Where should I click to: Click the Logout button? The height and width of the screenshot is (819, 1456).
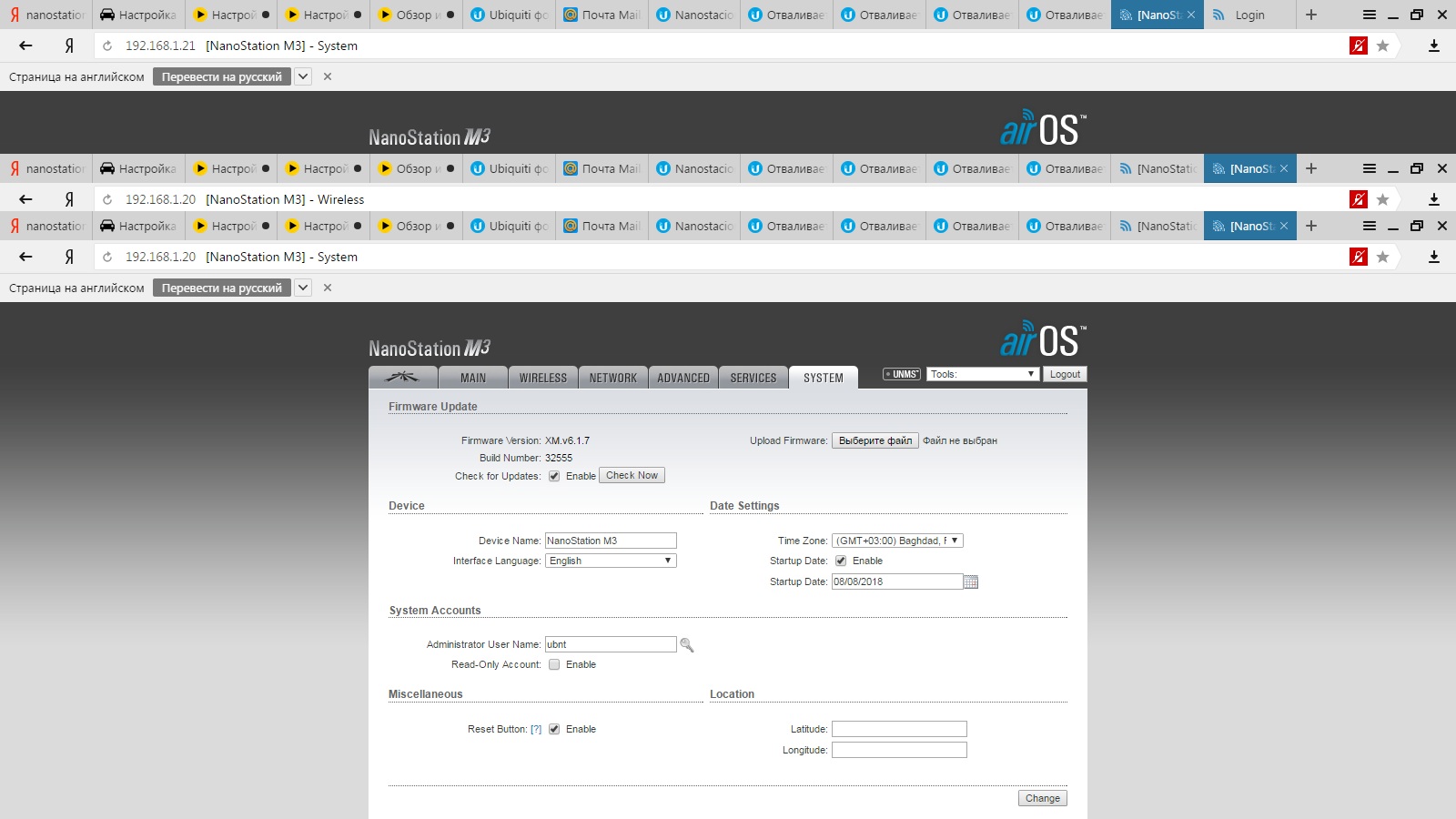(1065, 374)
